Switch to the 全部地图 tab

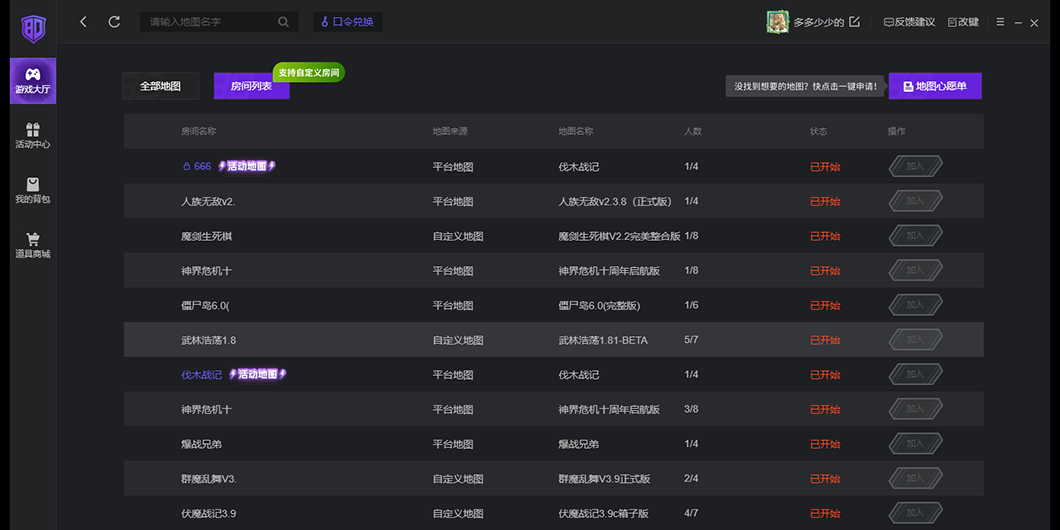coord(160,86)
